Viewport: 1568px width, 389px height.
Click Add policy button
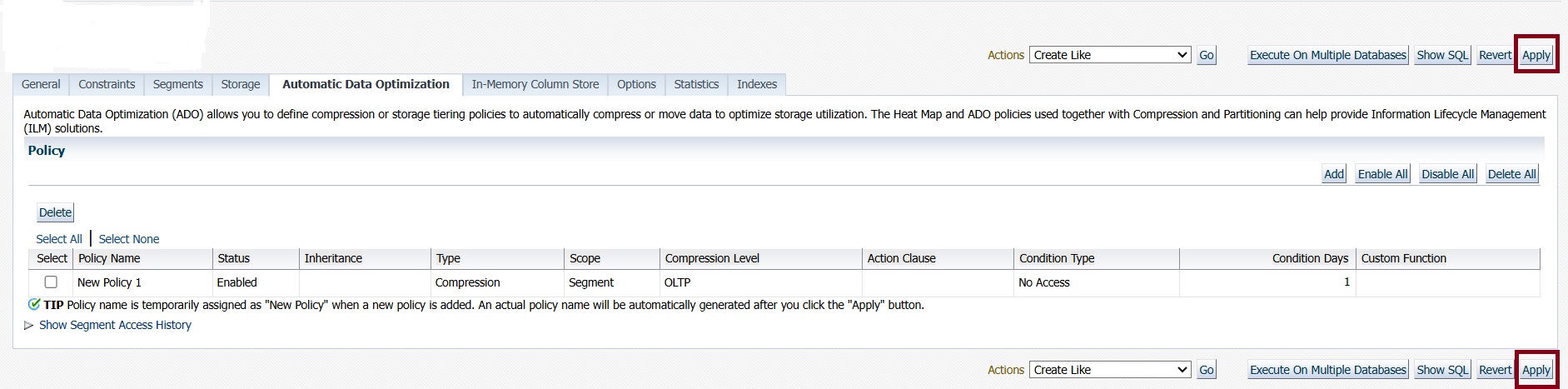[1333, 174]
